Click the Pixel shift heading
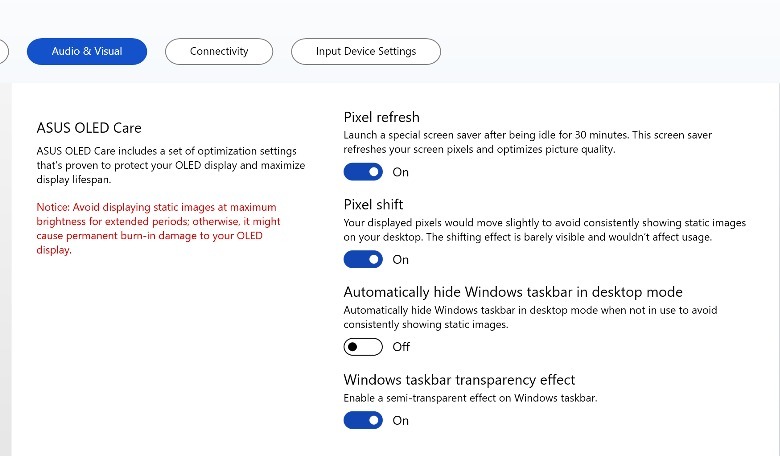780x456 pixels. [373, 205]
